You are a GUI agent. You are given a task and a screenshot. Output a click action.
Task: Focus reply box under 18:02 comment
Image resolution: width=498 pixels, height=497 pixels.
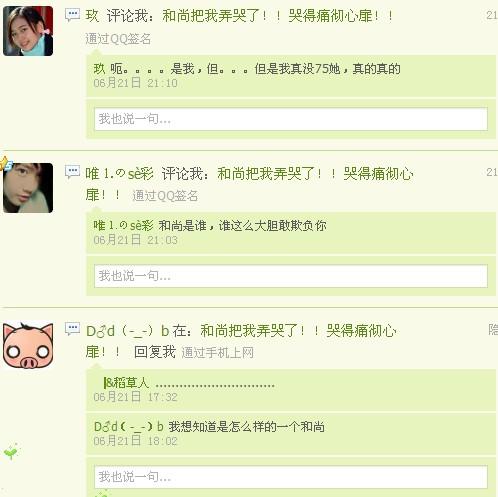[291, 477]
